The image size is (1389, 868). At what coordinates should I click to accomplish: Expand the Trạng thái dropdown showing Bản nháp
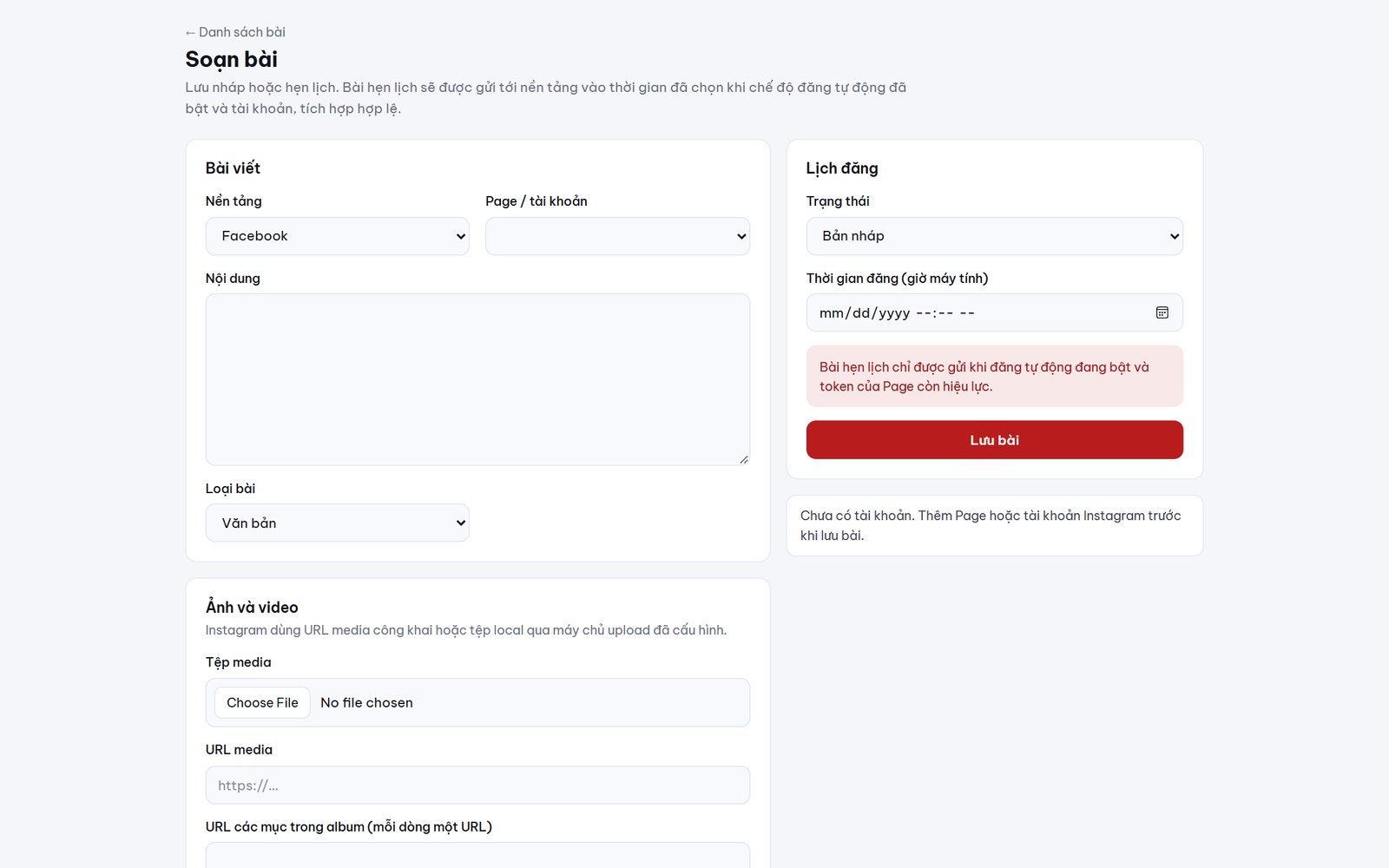tap(994, 236)
